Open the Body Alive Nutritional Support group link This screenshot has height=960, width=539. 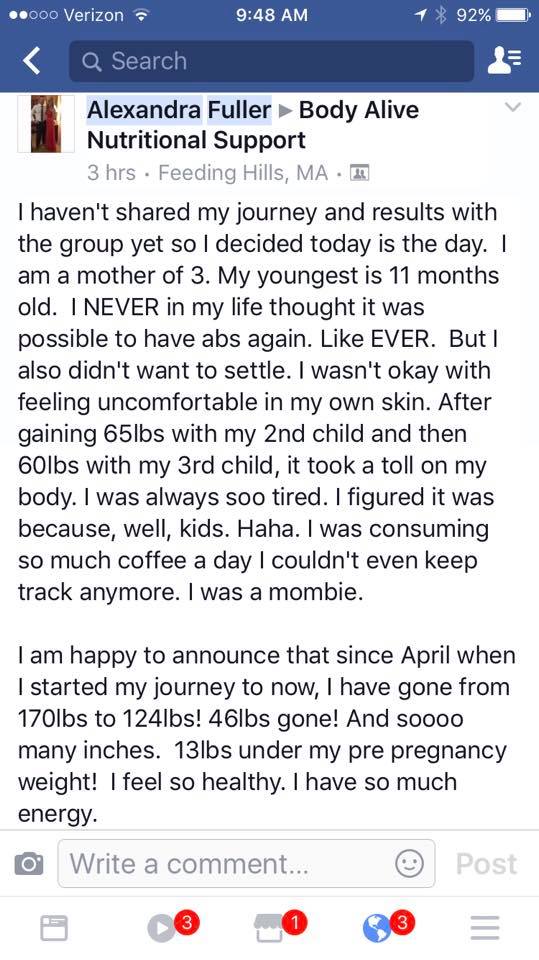click(253, 125)
